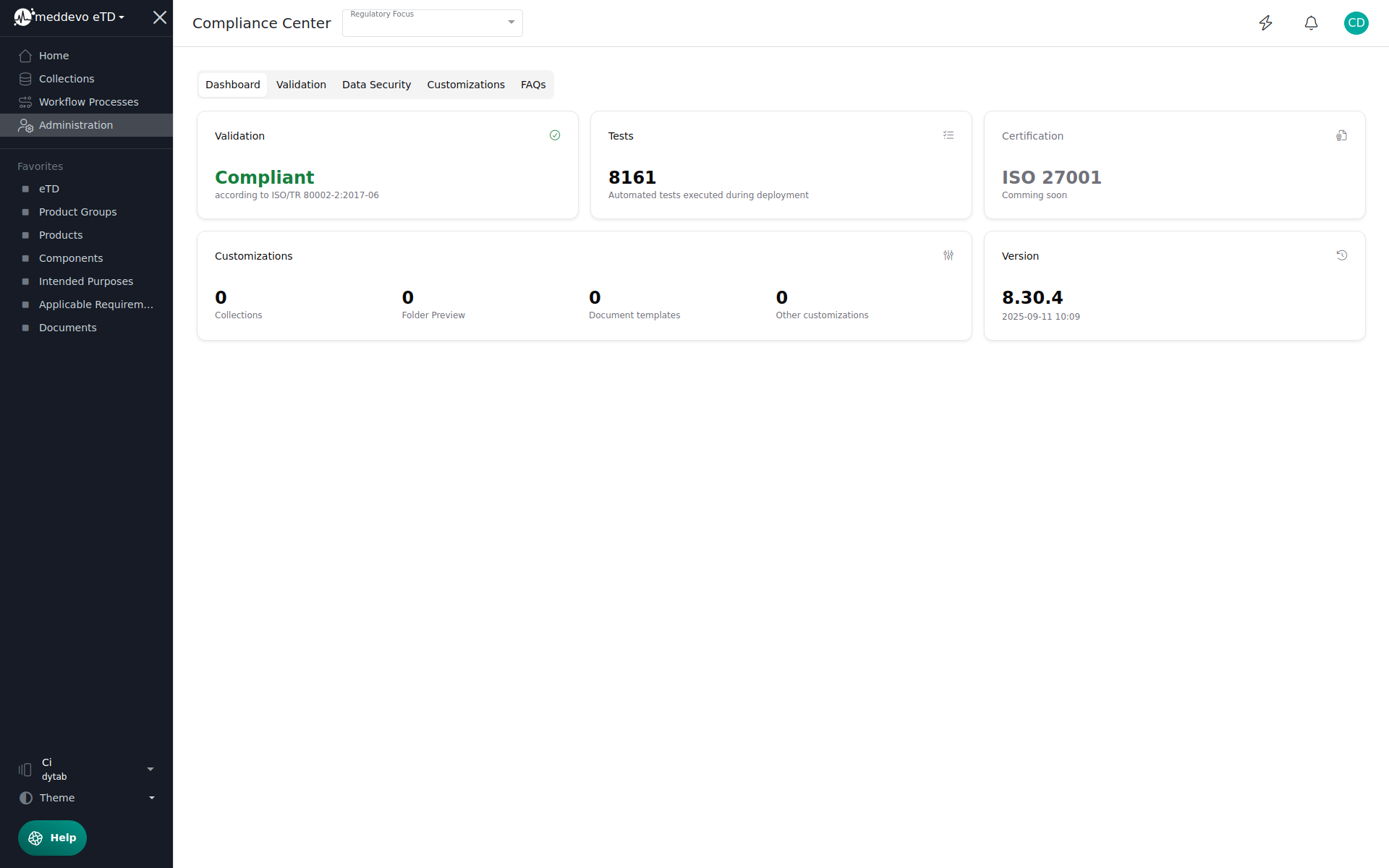Open the CD user avatar menu
Image resolution: width=1389 pixels, height=868 pixels.
pyautogui.click(x=1356, y=23)
